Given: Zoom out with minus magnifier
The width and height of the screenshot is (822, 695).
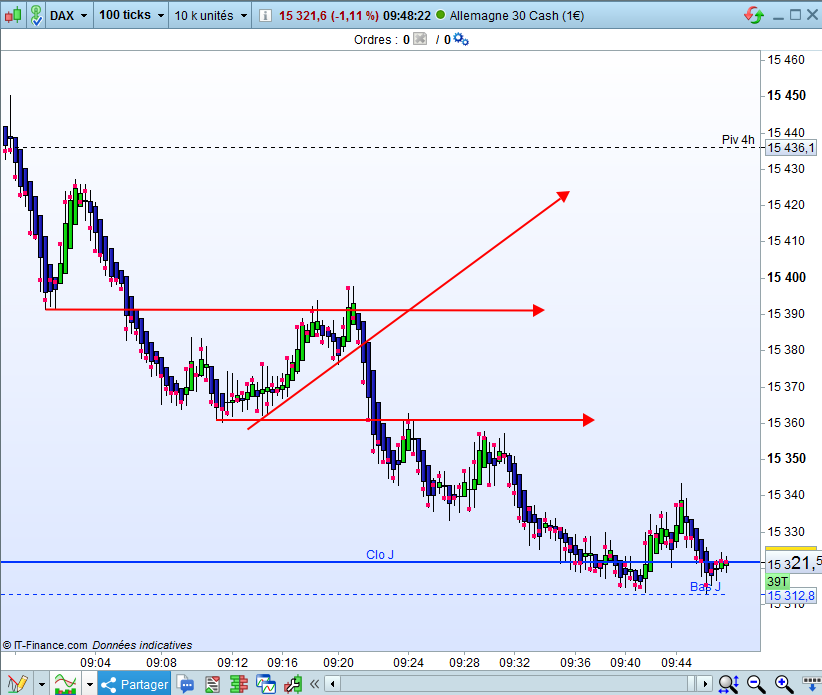Looking at the screenshot, I should coord(756,684).
